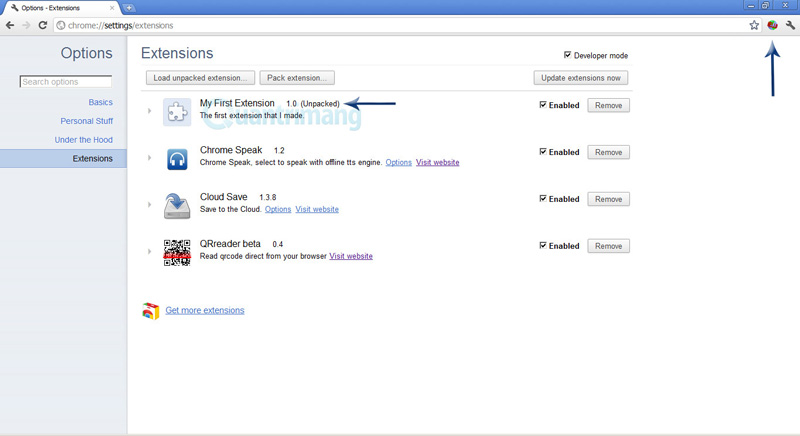Disable My First Extension via Enabled checkbox
Screen dimensions: 800x436
coord(543,105)
